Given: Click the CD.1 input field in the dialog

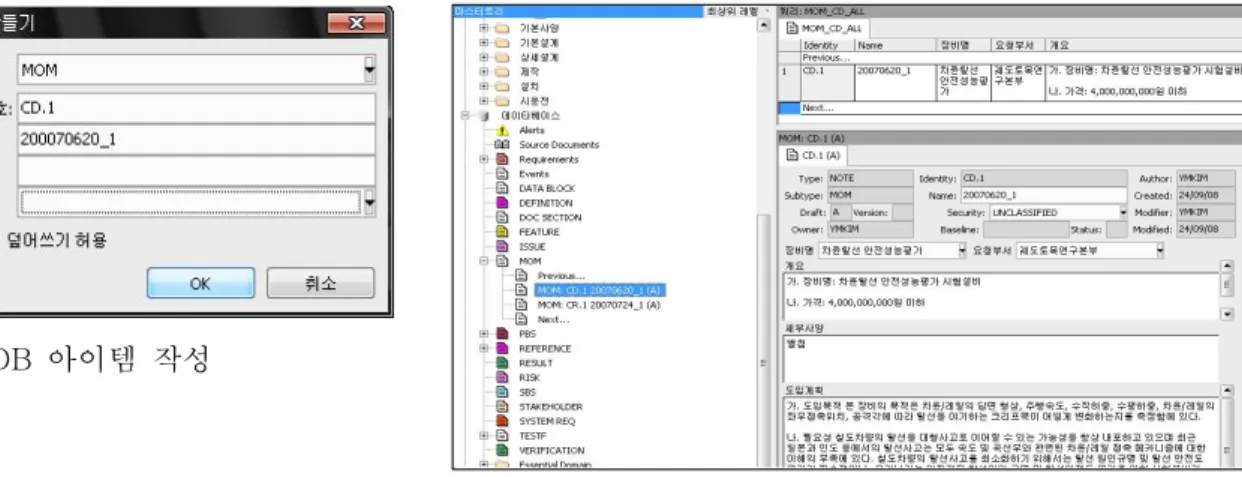Looking at the screenshot, I should (196, 107).
